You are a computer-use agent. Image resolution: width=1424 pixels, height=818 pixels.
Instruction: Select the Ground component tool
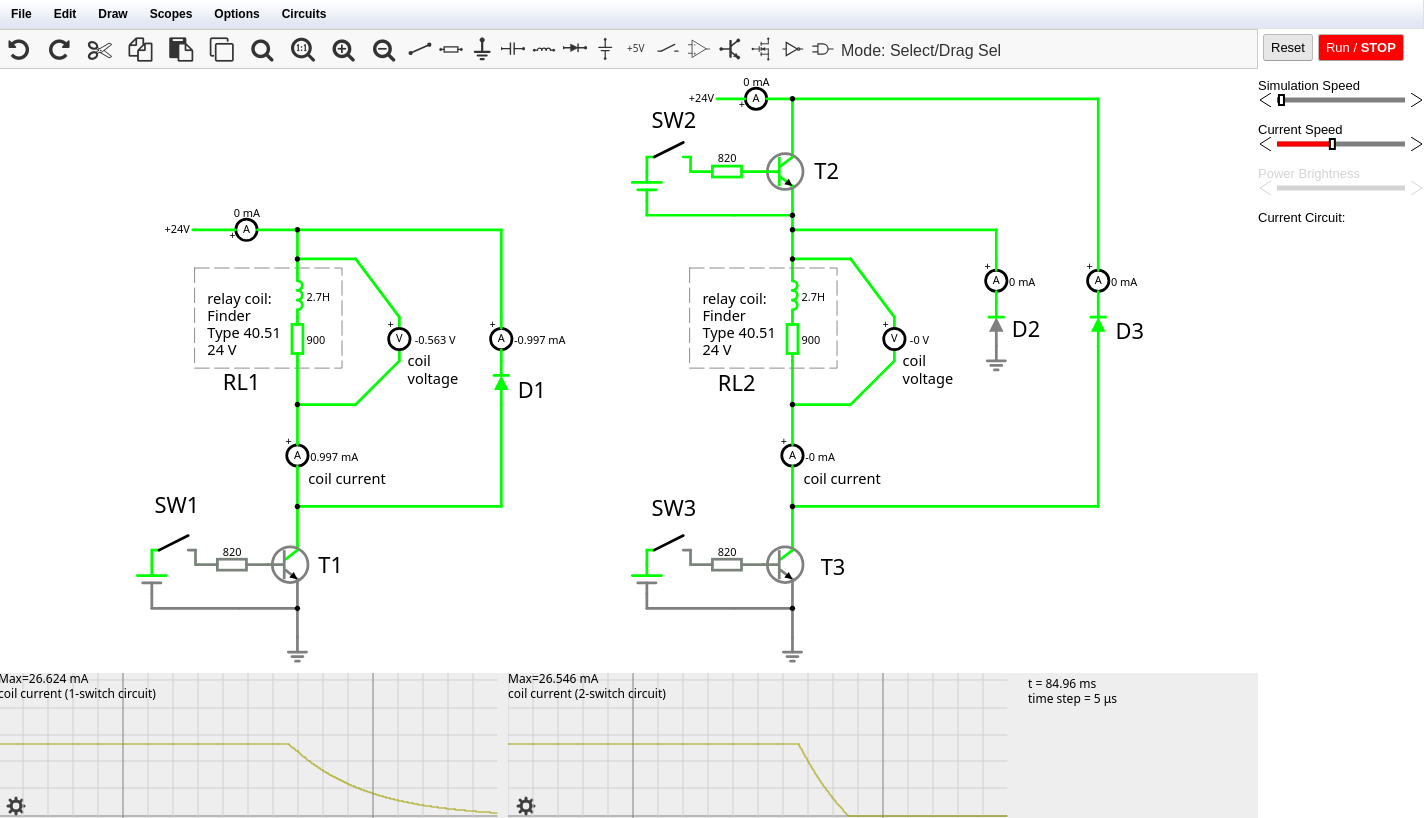click(x=482, y=49)
